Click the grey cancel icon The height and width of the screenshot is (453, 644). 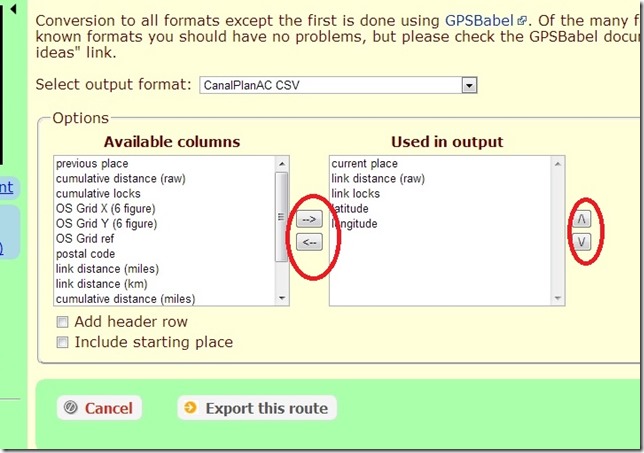71,407
